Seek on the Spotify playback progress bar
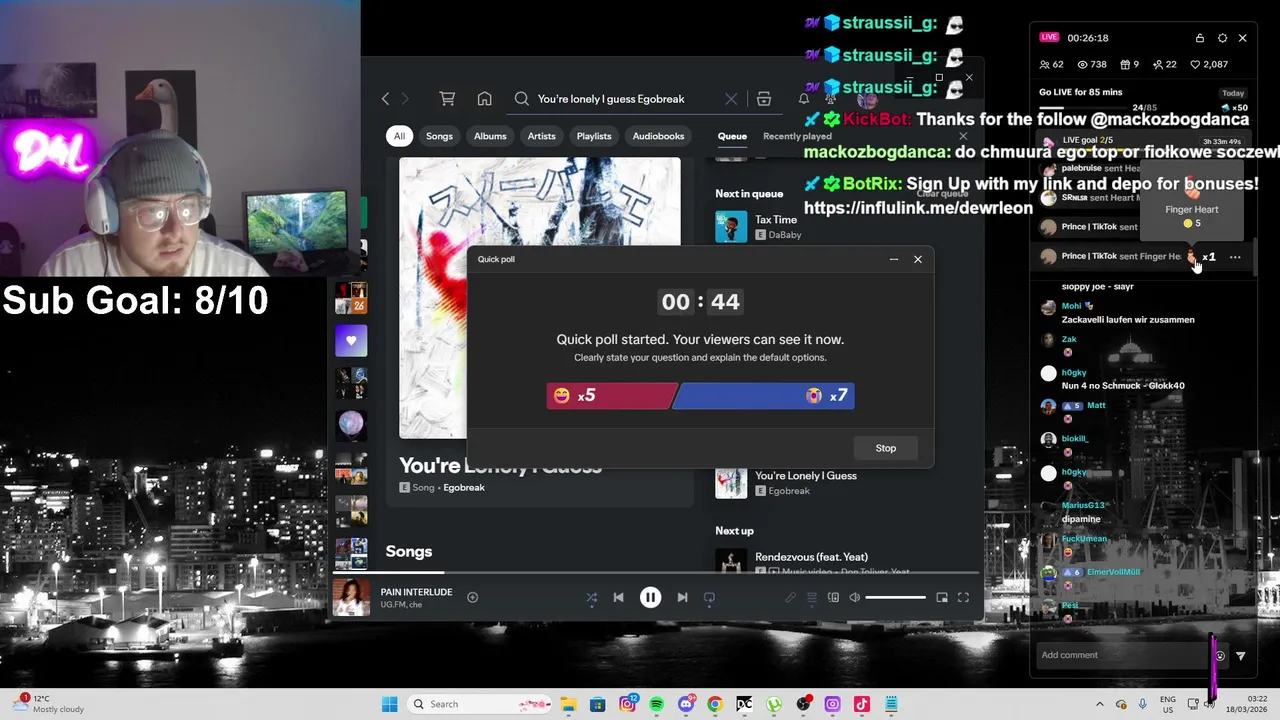 656,573
